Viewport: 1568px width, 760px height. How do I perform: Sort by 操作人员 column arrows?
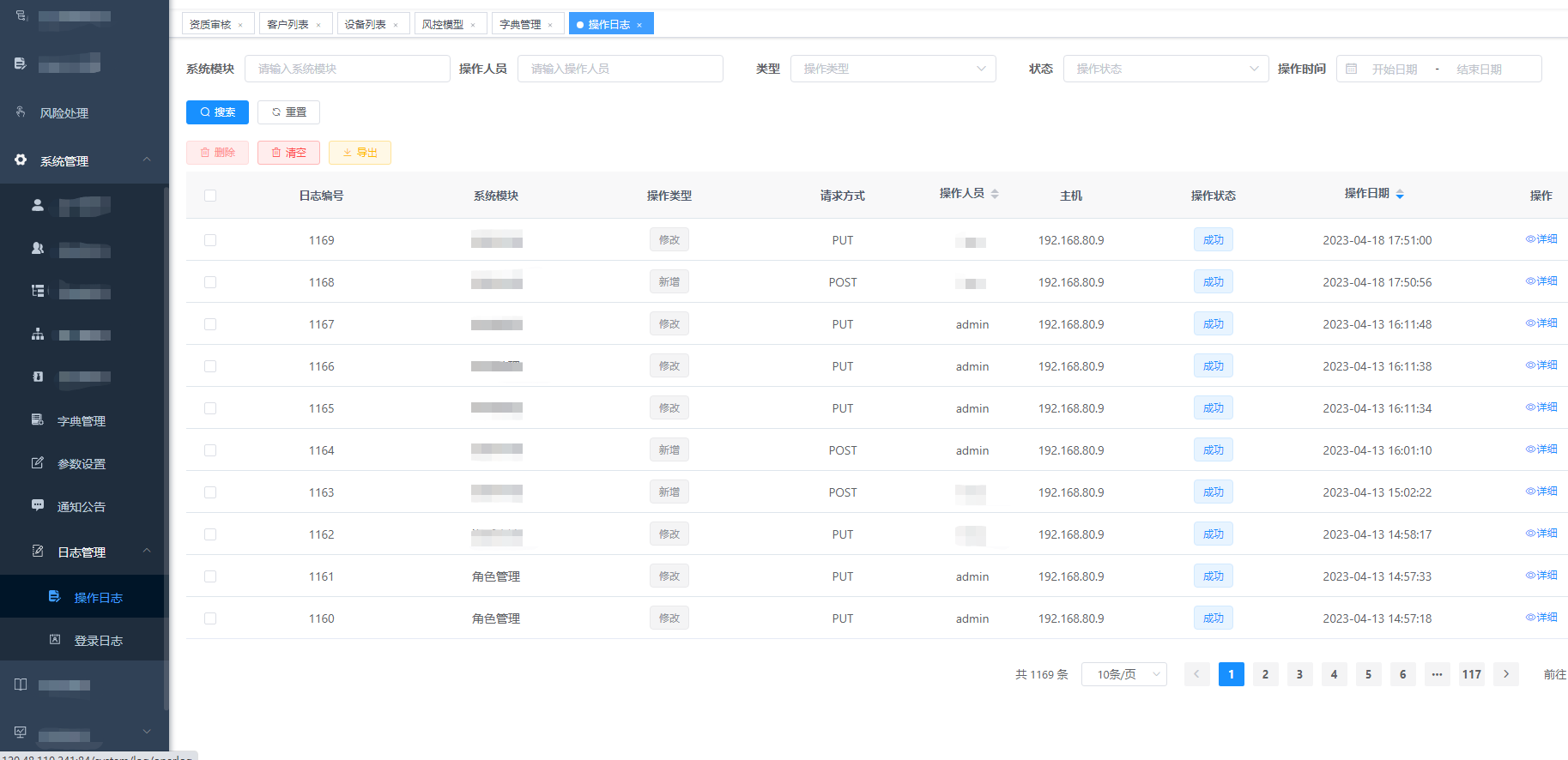click(995, 194)
